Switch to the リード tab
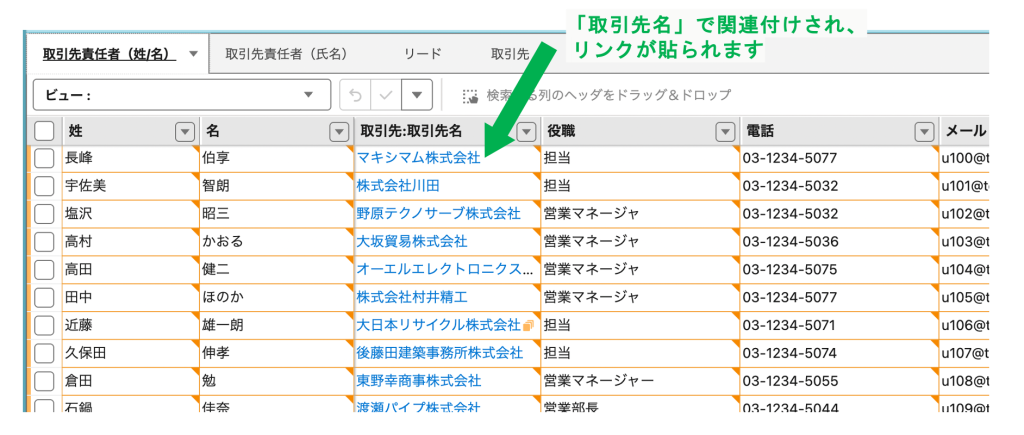This screenshot has height=435, width=1024. point(422,54)
